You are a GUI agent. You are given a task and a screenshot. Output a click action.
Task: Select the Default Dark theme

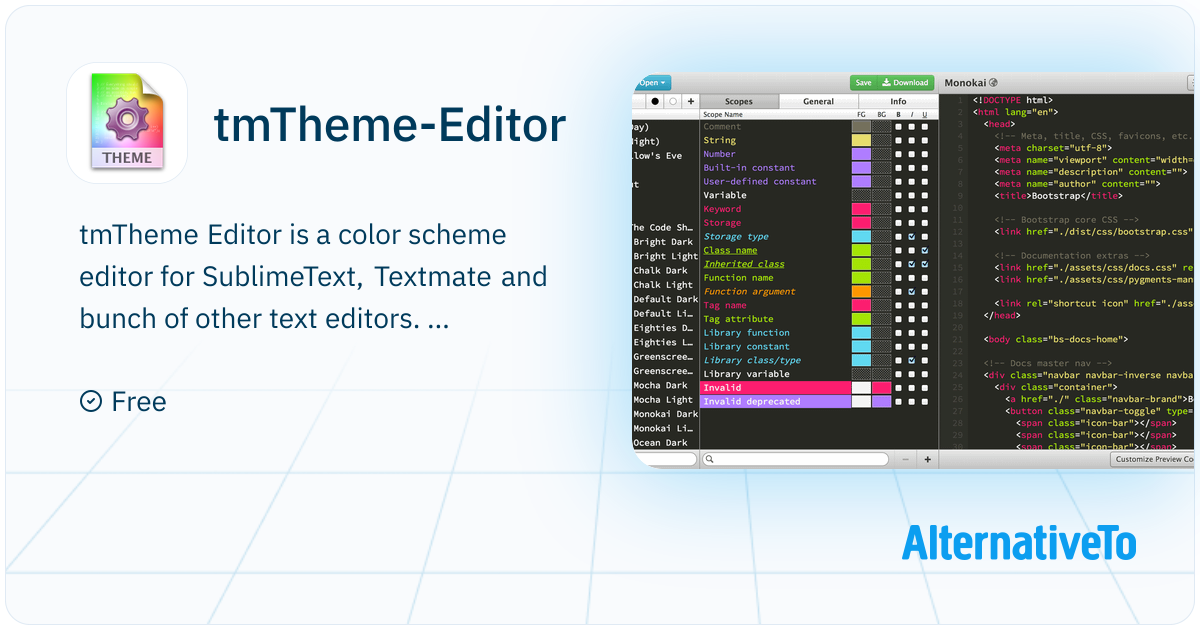[x=665, y=299]
